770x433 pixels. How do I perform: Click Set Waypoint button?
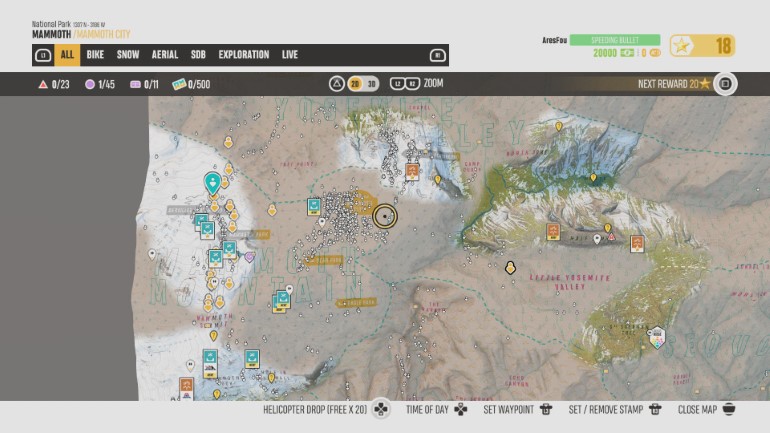tap(517, 410)
